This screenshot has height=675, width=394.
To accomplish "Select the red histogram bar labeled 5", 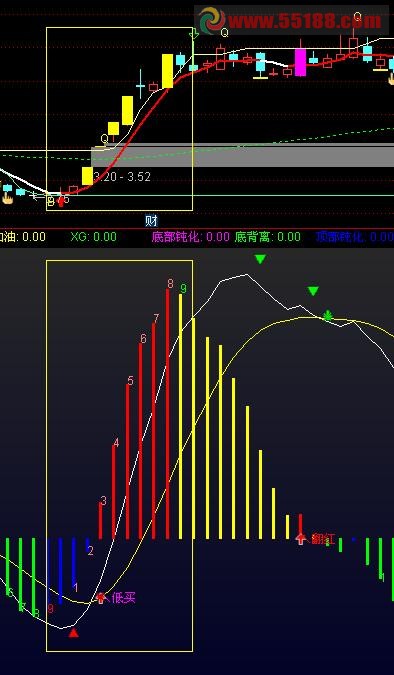I will coord(128,461).
